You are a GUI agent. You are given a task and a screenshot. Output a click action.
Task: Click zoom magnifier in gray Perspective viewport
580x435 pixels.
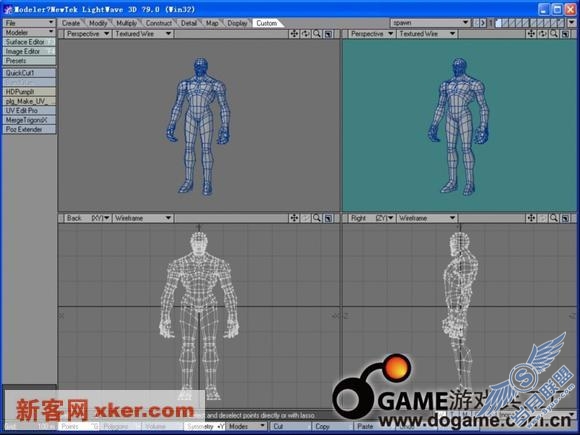317,34
